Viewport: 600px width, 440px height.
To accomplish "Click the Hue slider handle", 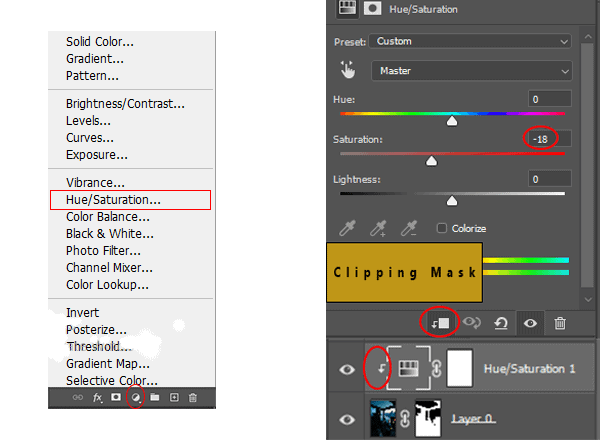I will point(452,121).
